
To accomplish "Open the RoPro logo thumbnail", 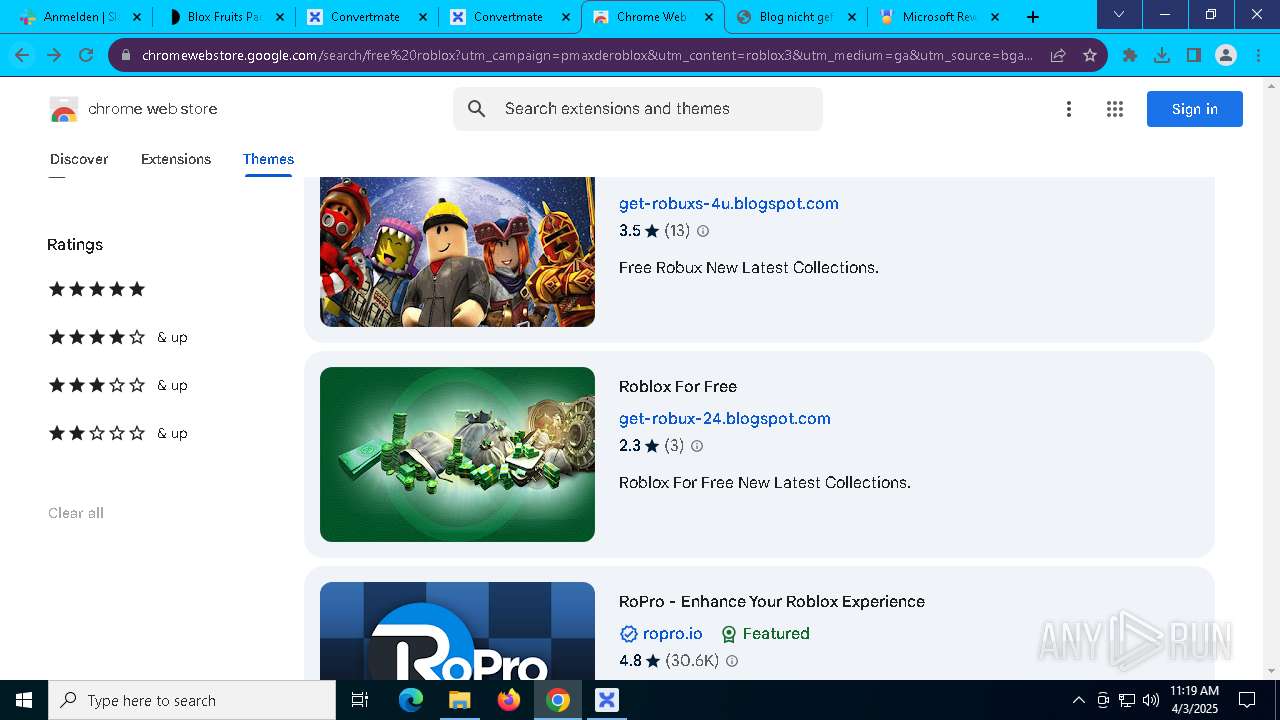I will (x=457, y=631).
